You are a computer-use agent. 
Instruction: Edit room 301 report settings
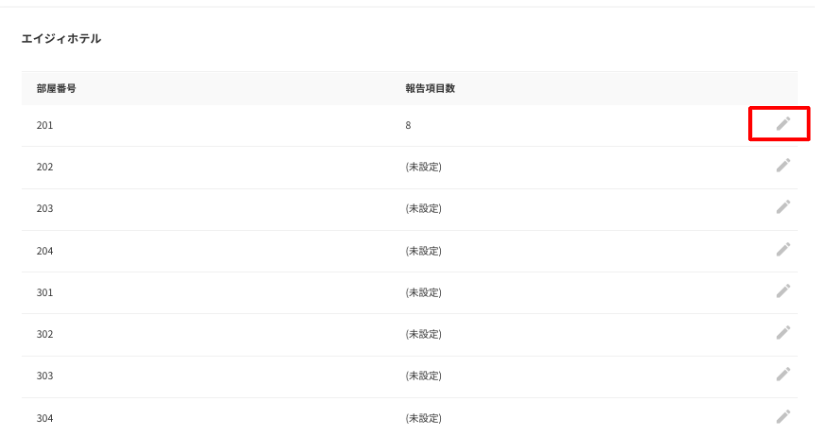(784, 291)
